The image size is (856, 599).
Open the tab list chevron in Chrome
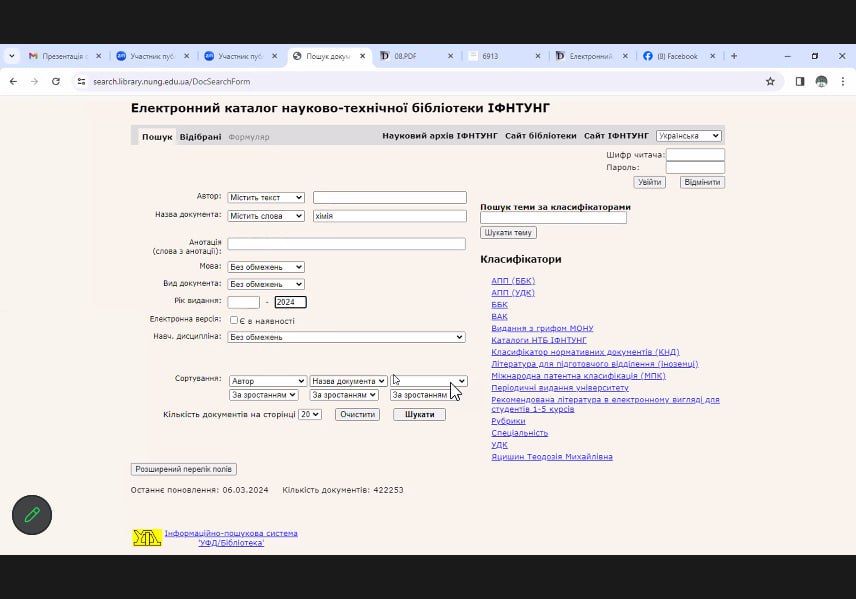pyautogui.click(x=11, y=56)
